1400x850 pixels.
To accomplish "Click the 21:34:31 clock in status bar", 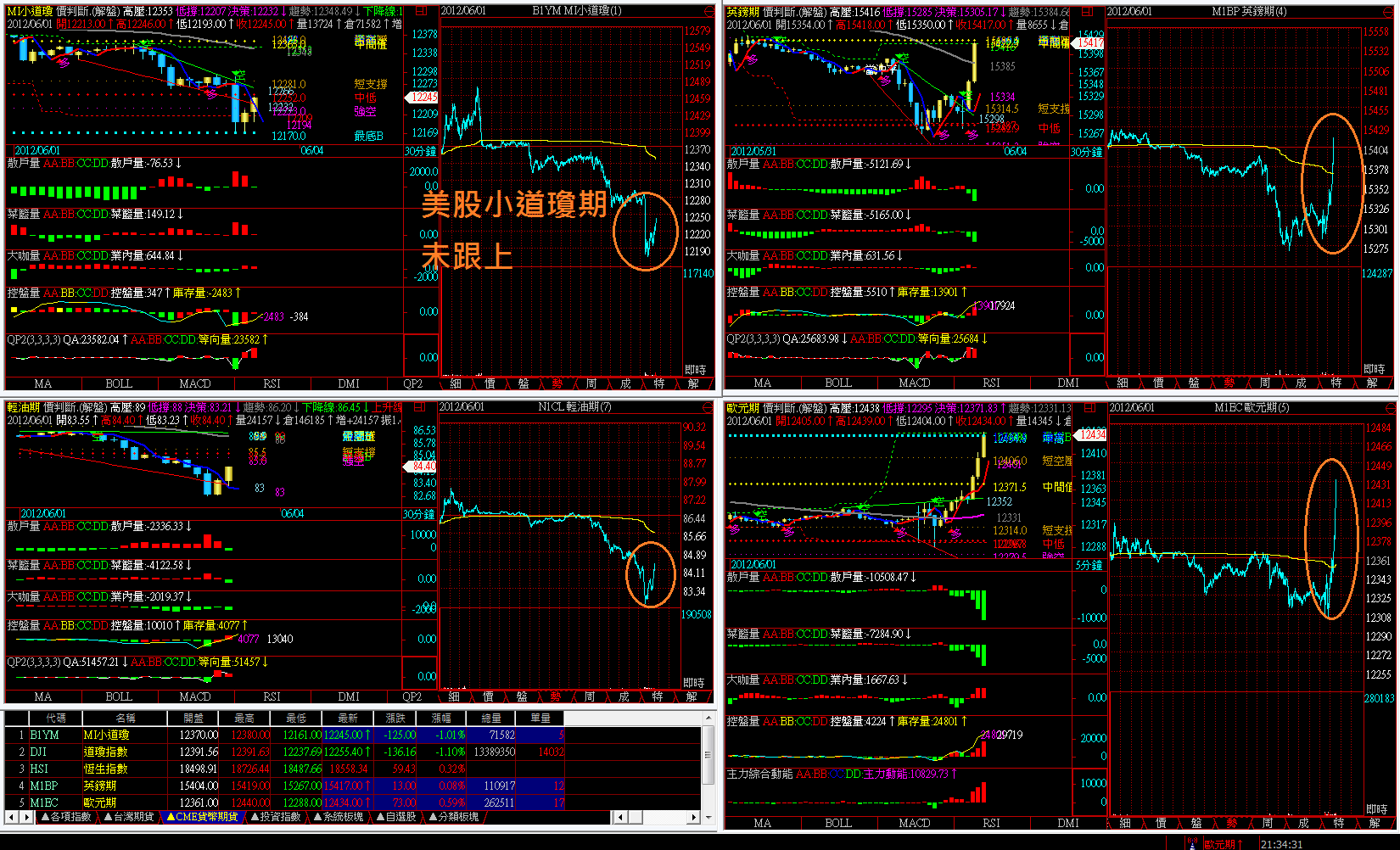I will (1281, 844).
